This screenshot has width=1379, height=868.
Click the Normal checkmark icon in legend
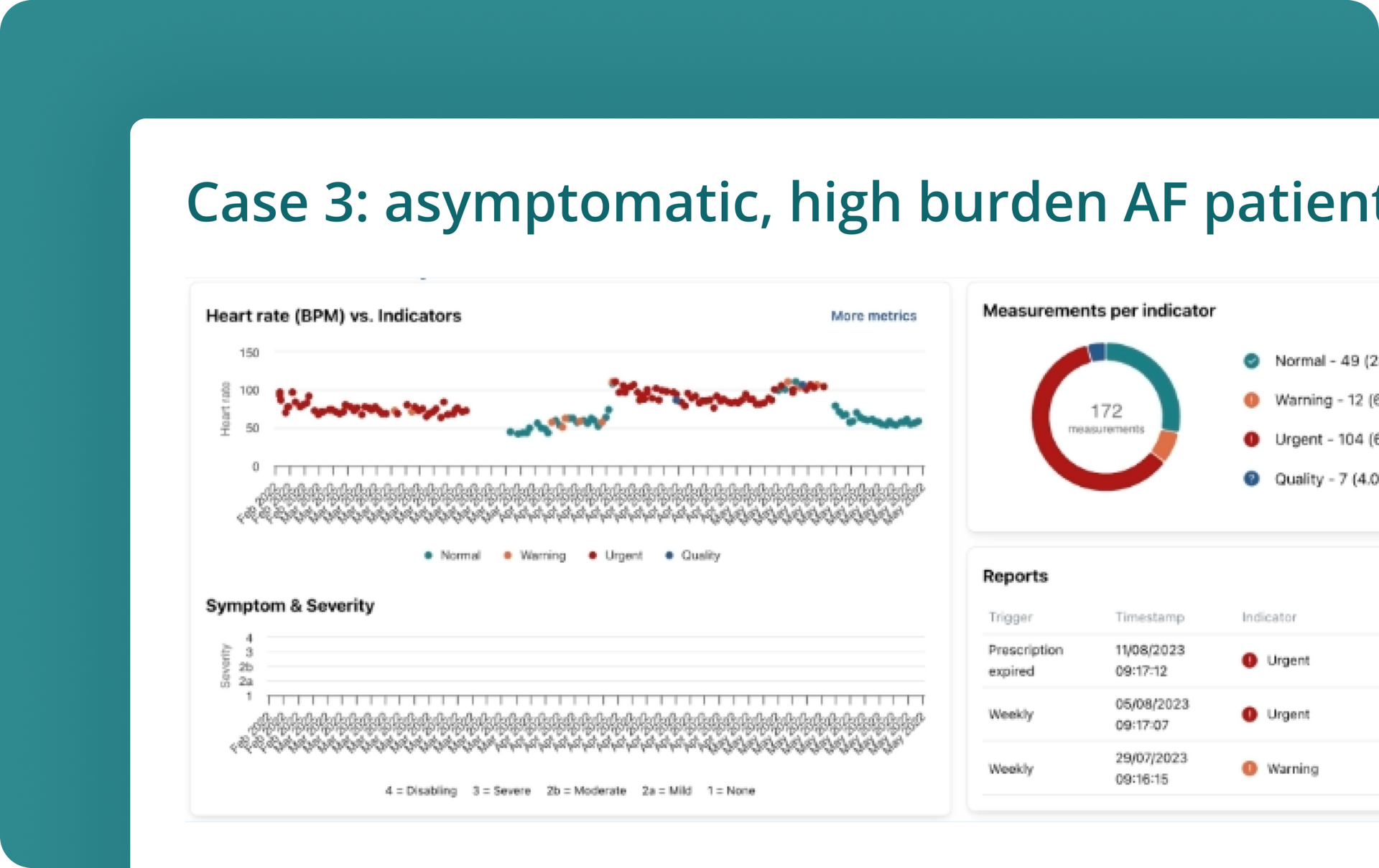tap(1251, 361)
